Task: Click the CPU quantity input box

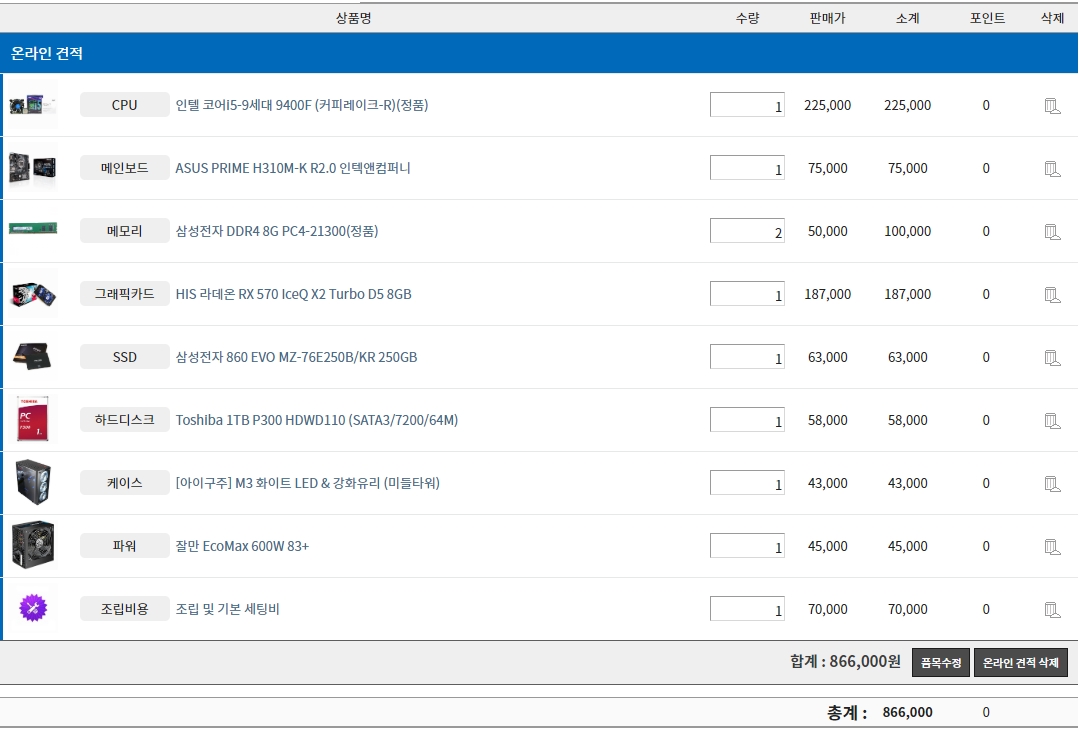Action: [x=746, y=105]
